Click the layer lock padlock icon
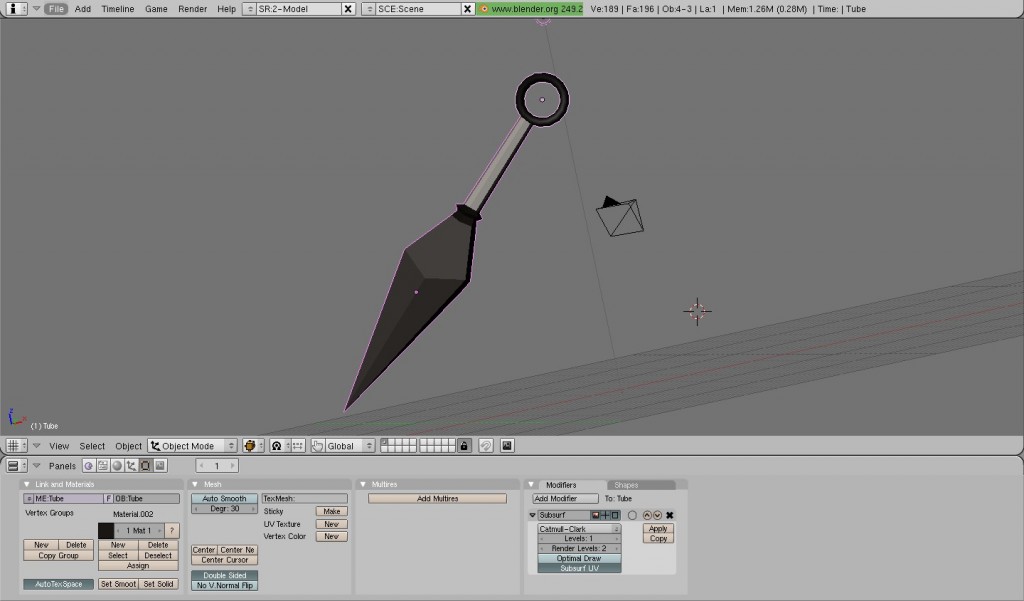Screen dimensions: 1024x601 pyautogui.click(x=464, y=446)
